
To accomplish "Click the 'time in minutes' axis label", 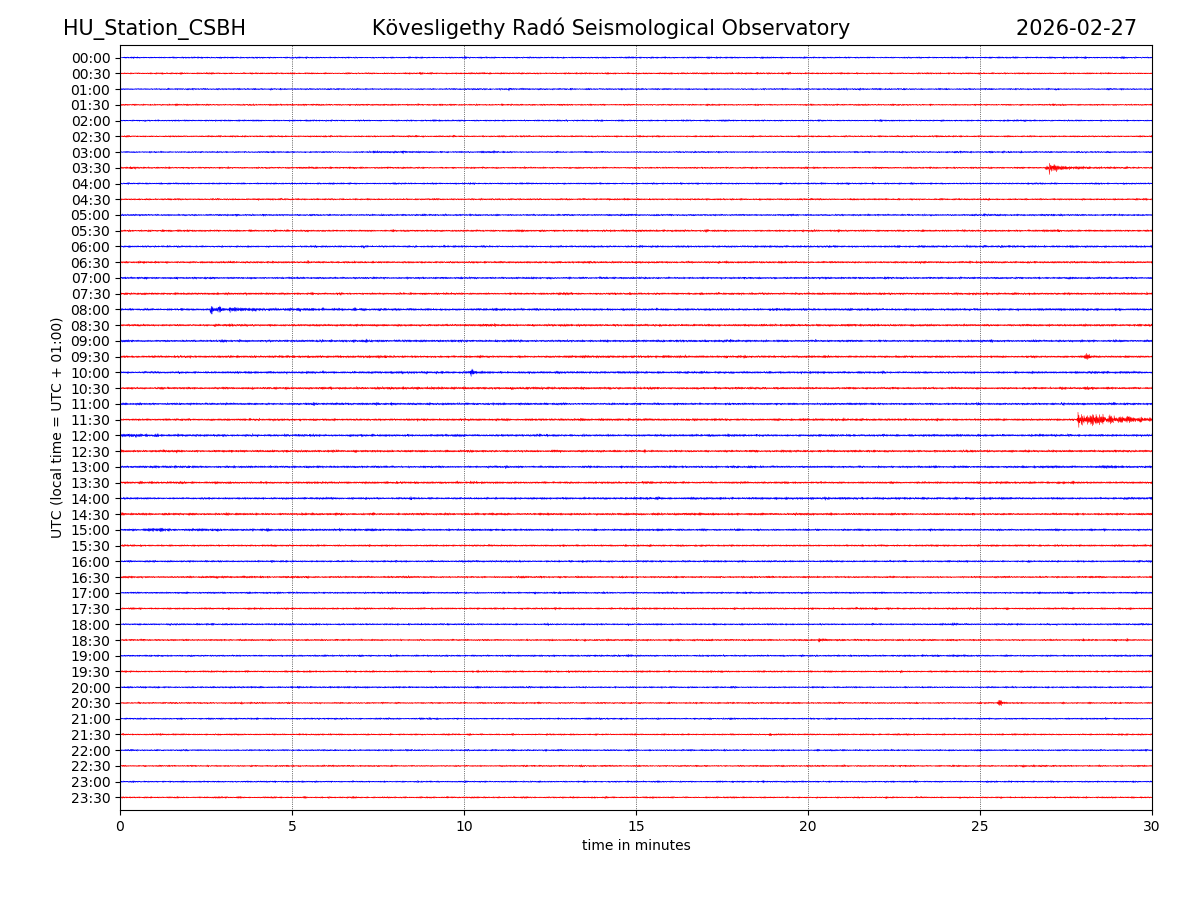I will [636, 846].
